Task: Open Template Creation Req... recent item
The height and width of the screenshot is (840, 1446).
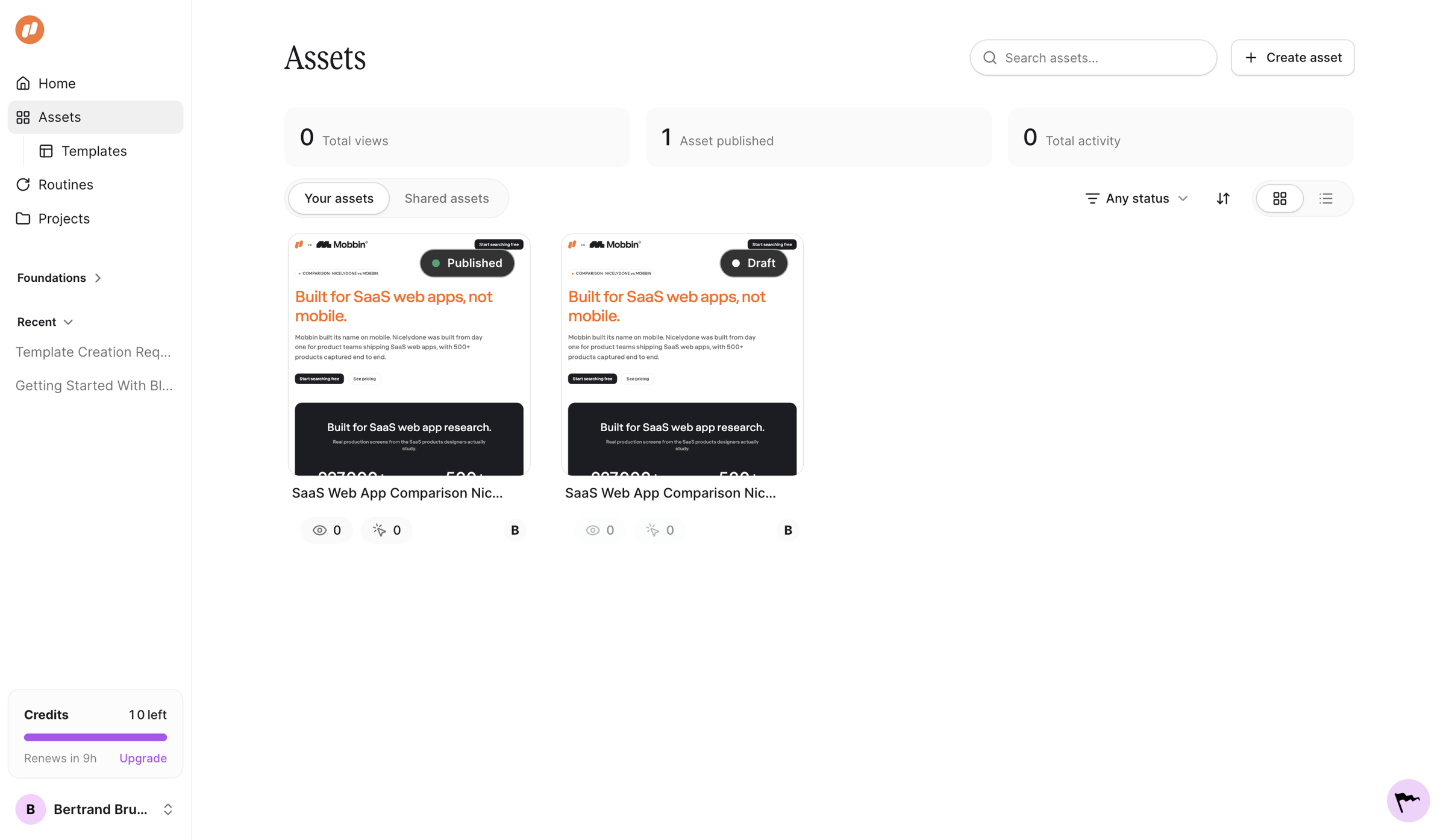Action: [93, 352]
